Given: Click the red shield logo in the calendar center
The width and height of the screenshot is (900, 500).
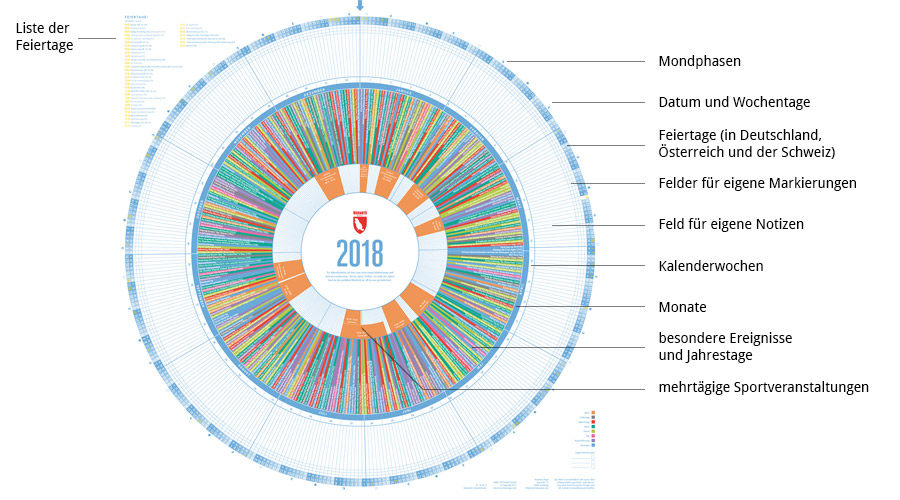Looking at the screenshot, I should click(359, 222).
